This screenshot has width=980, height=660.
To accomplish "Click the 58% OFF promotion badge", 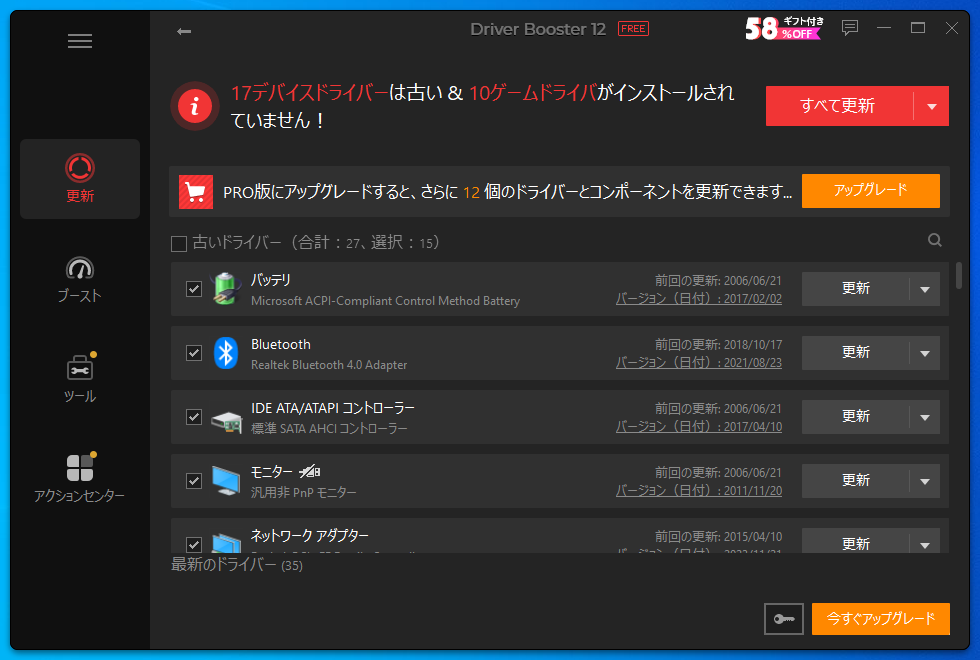I will (784, 28).
